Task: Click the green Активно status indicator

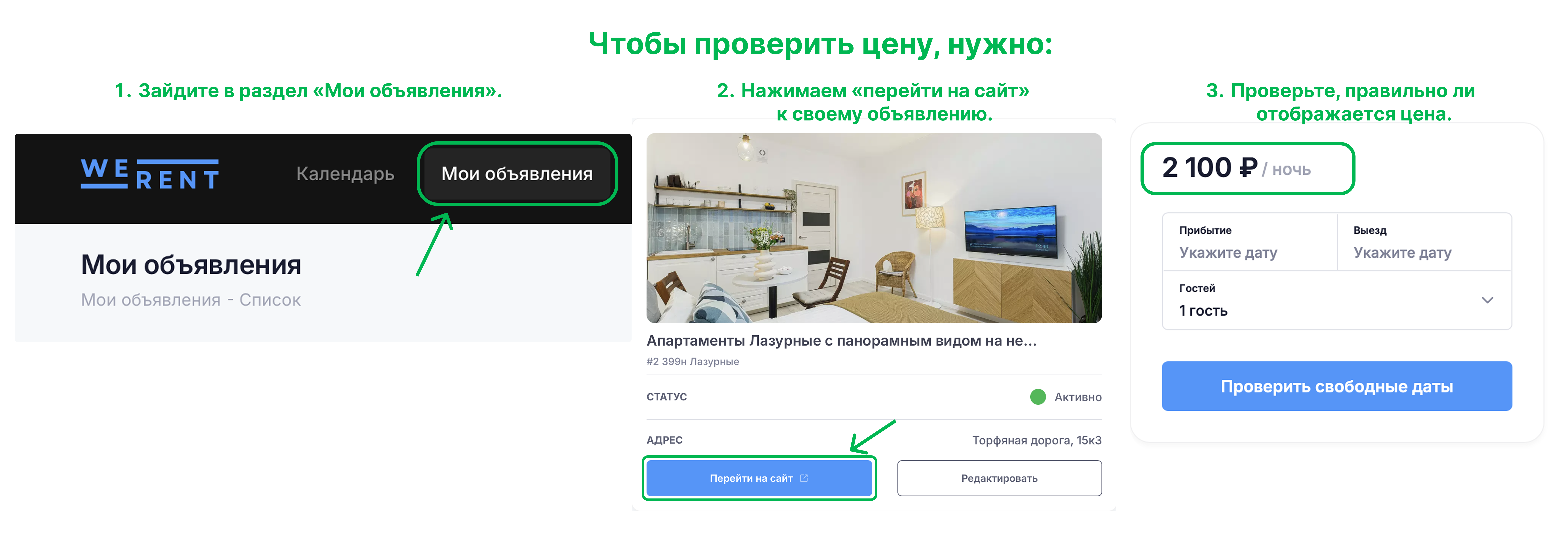Action: point(1038,397)
